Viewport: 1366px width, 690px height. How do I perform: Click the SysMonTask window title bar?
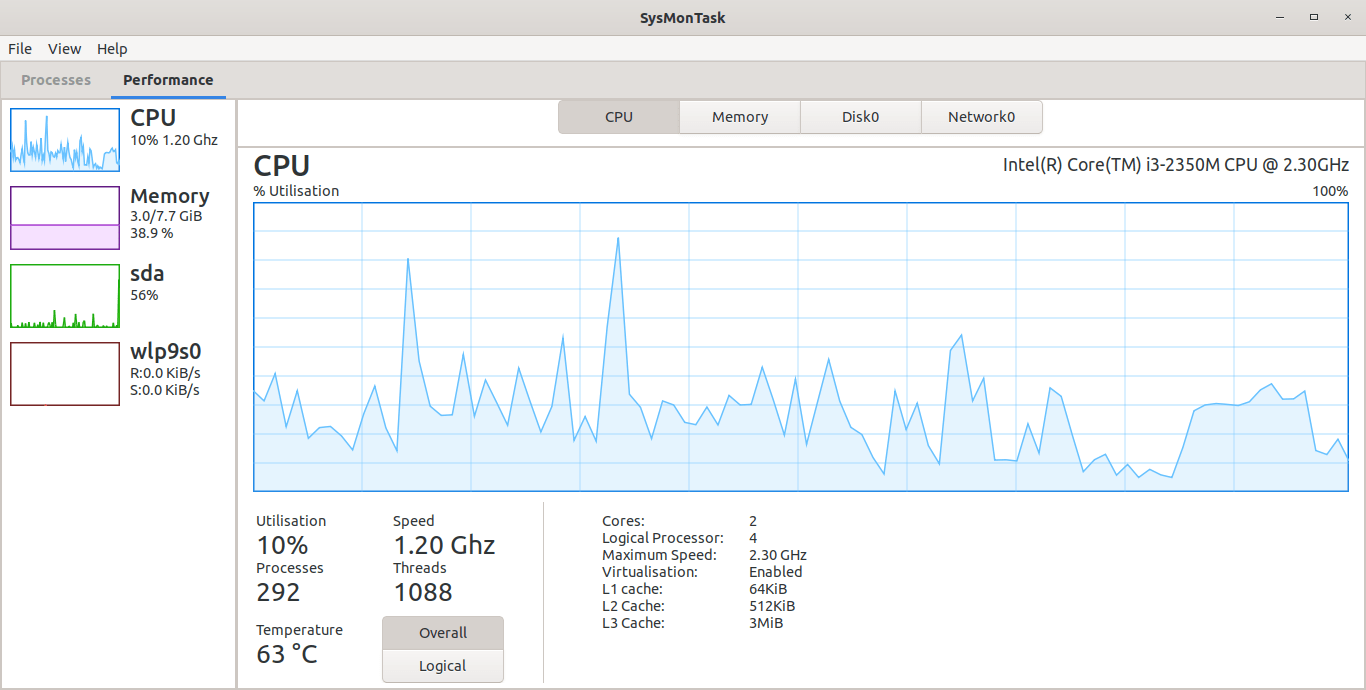[x=683, y=17]
